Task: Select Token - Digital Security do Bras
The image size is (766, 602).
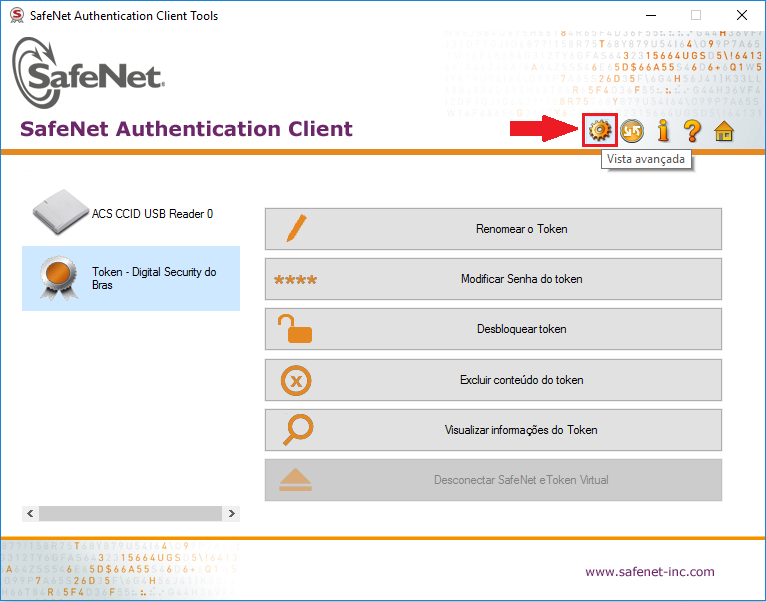Action: point(131,278)
